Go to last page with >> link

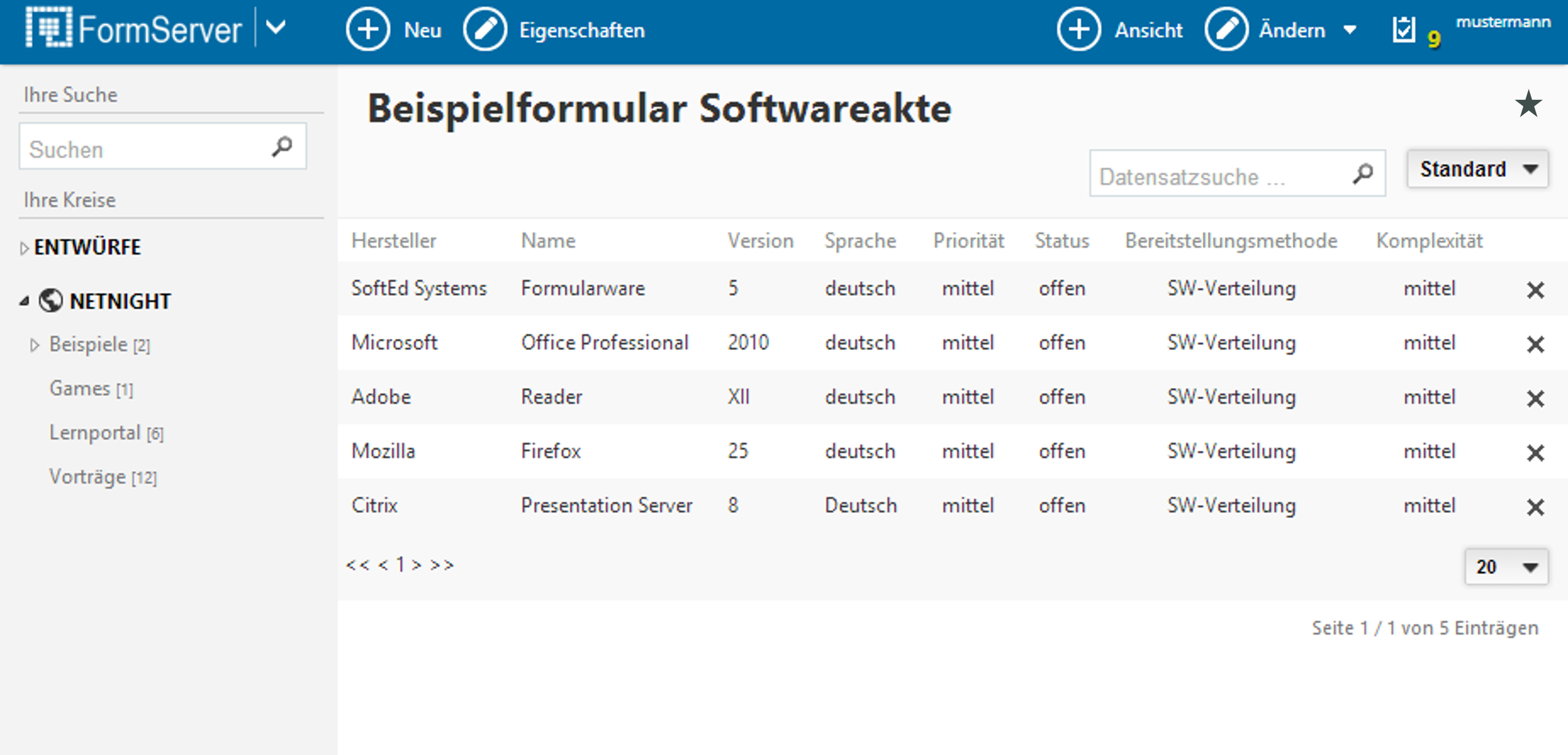pos(442,565)
